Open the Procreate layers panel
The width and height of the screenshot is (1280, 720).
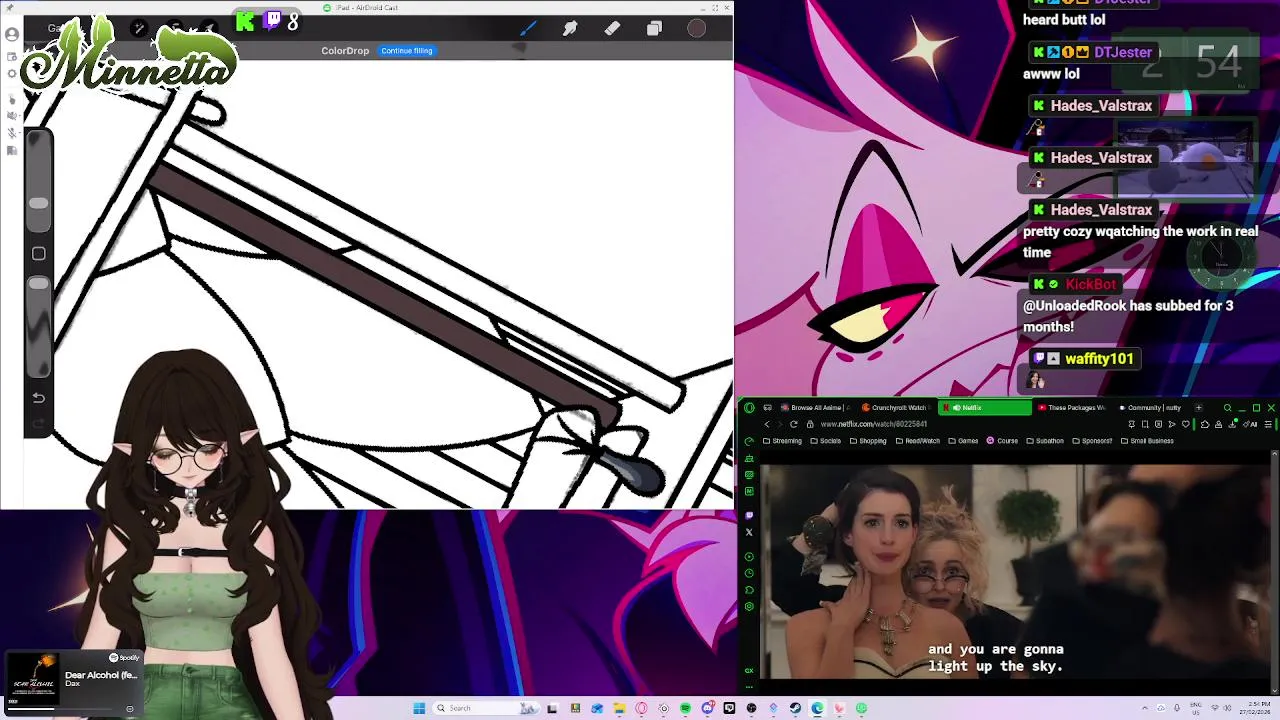(654, 28)
